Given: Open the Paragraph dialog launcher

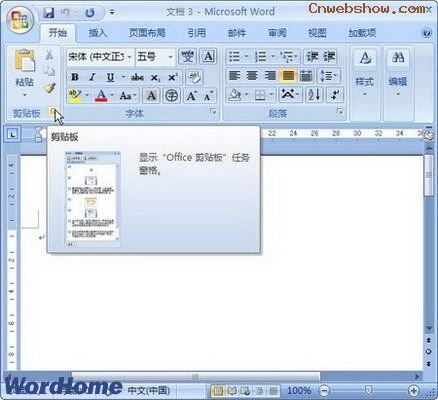Looking at the screenshot, I should pos(340,111).
